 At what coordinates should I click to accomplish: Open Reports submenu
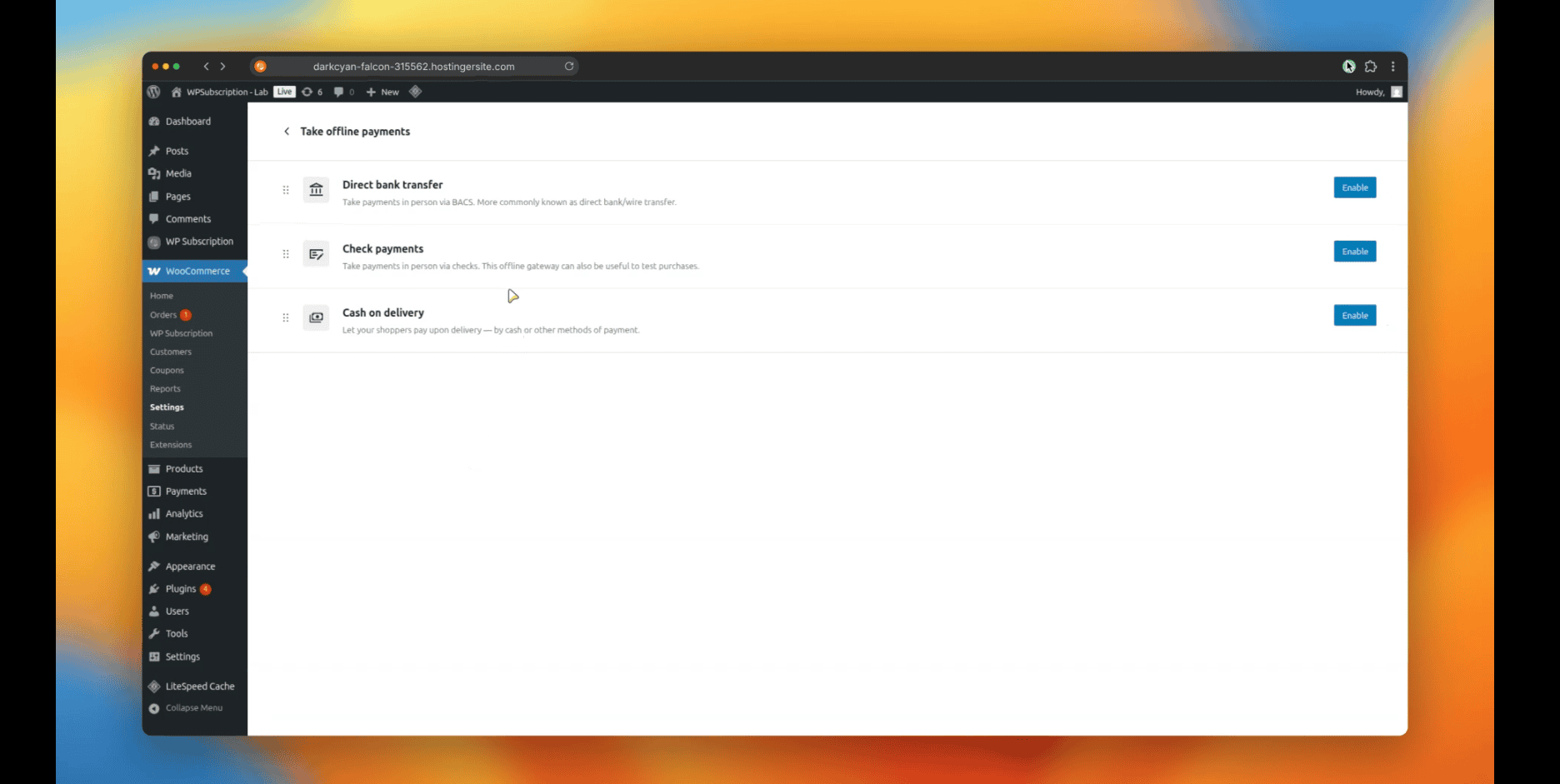pyautogui.click(x=165, y=389)
